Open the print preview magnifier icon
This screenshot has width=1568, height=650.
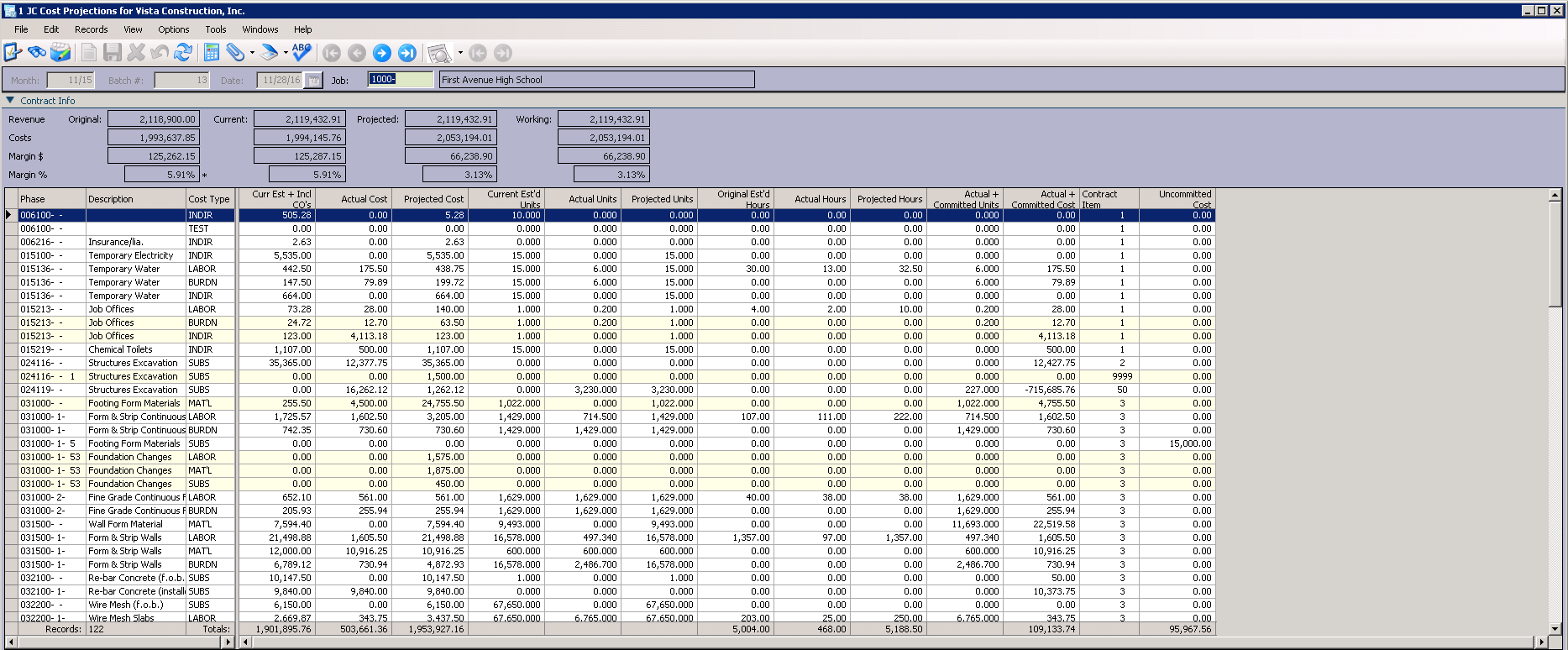(x=439, y=54)
